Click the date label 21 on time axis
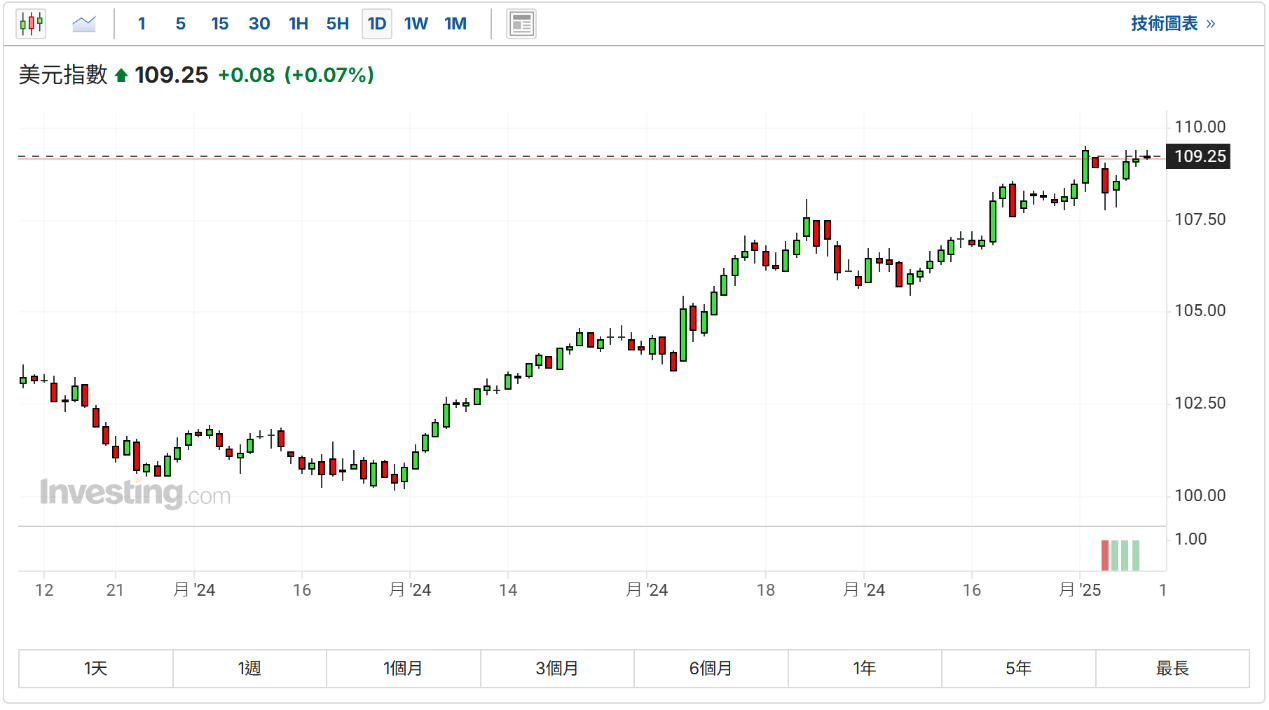The width and height of the screenshot is (1269, 710). [115, 590]
